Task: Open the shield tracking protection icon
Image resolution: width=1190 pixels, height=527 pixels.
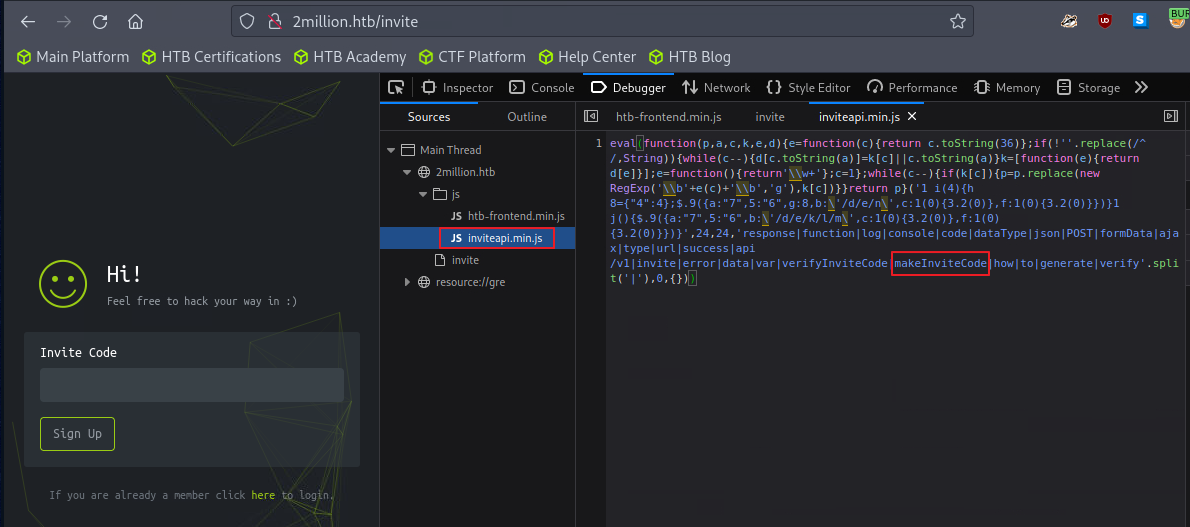Action: (247, 22)
